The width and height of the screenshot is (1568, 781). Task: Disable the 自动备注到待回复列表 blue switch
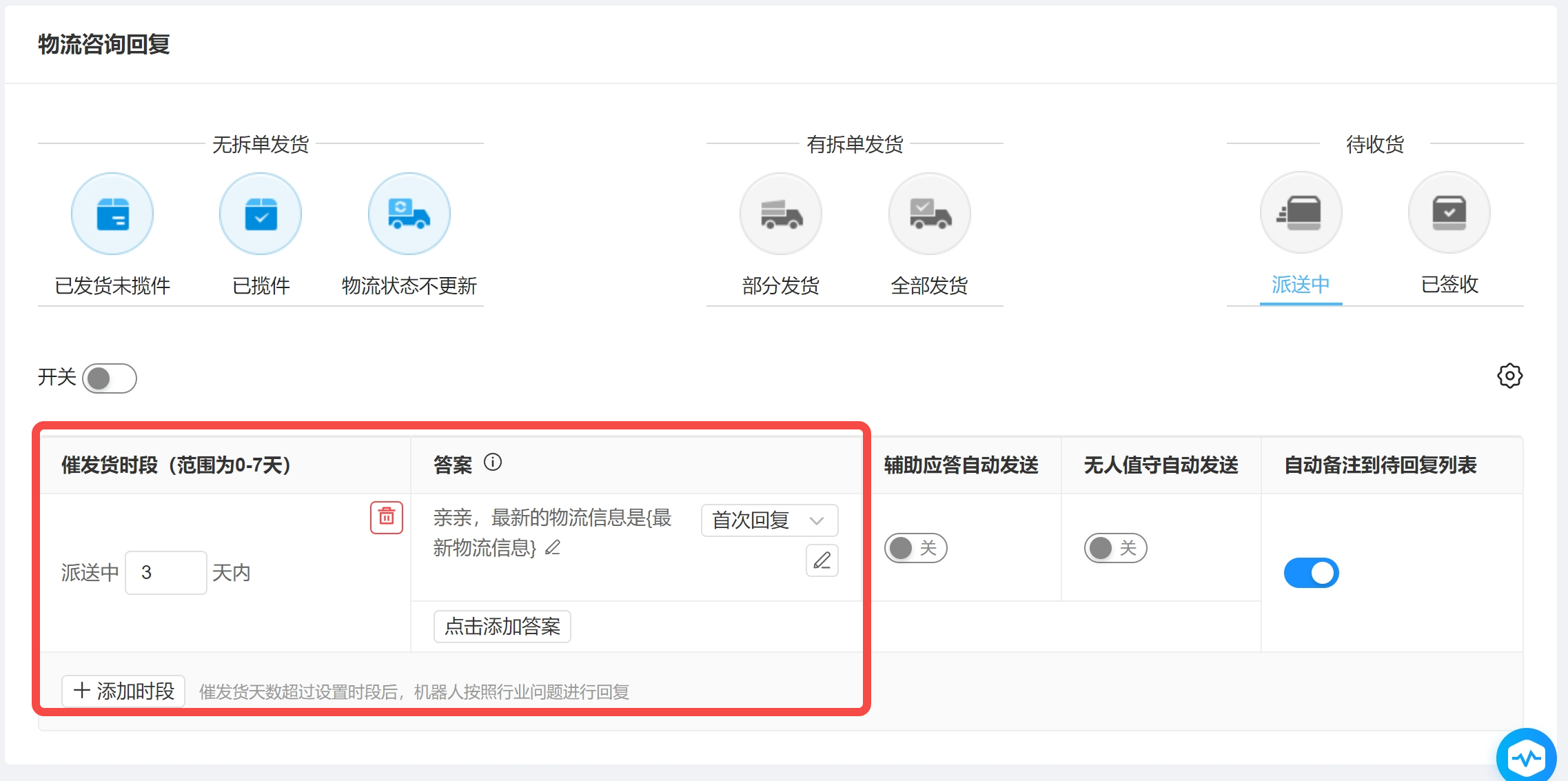click(1312, 573)
